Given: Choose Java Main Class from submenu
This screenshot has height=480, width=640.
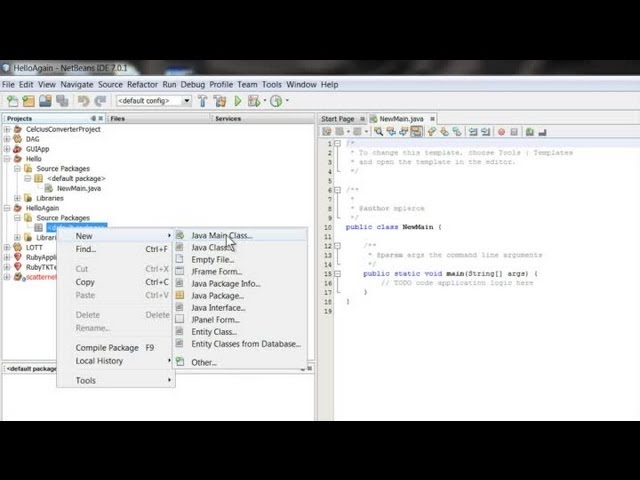Looking at the screenshot, I should pyautogui.click(x=240, y=236).
